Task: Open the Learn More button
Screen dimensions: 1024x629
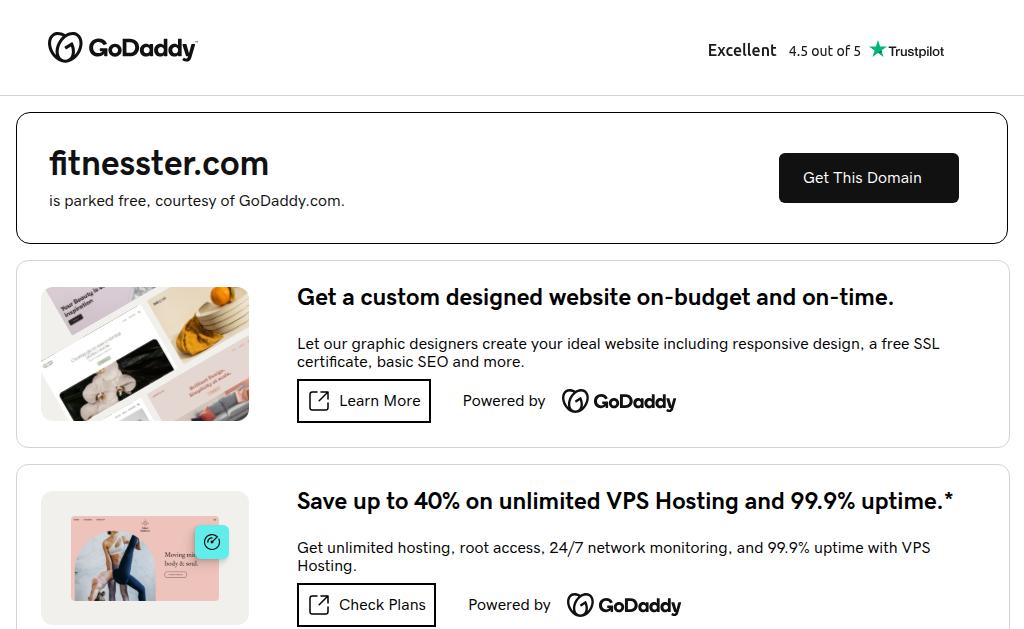Action: [364, 401]
